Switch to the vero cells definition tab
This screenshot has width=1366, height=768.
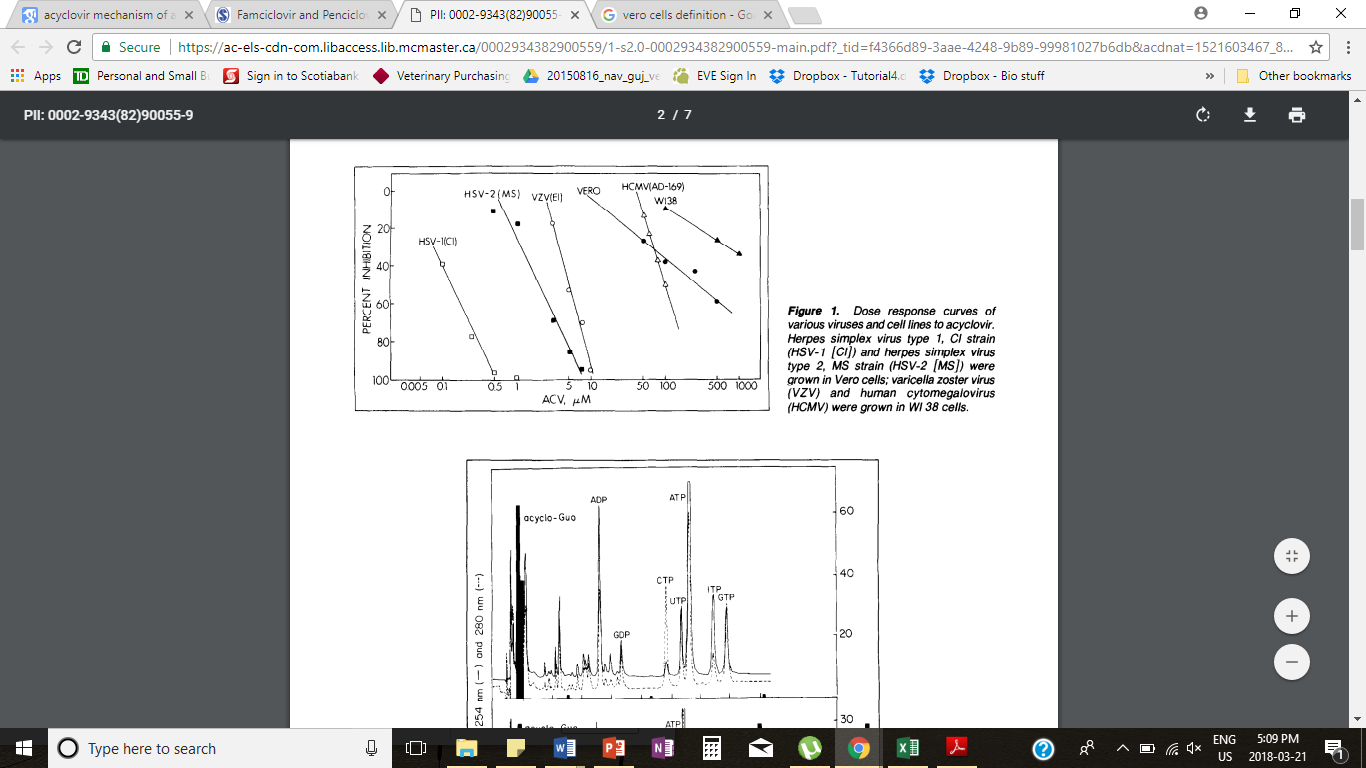click(685, 15)
